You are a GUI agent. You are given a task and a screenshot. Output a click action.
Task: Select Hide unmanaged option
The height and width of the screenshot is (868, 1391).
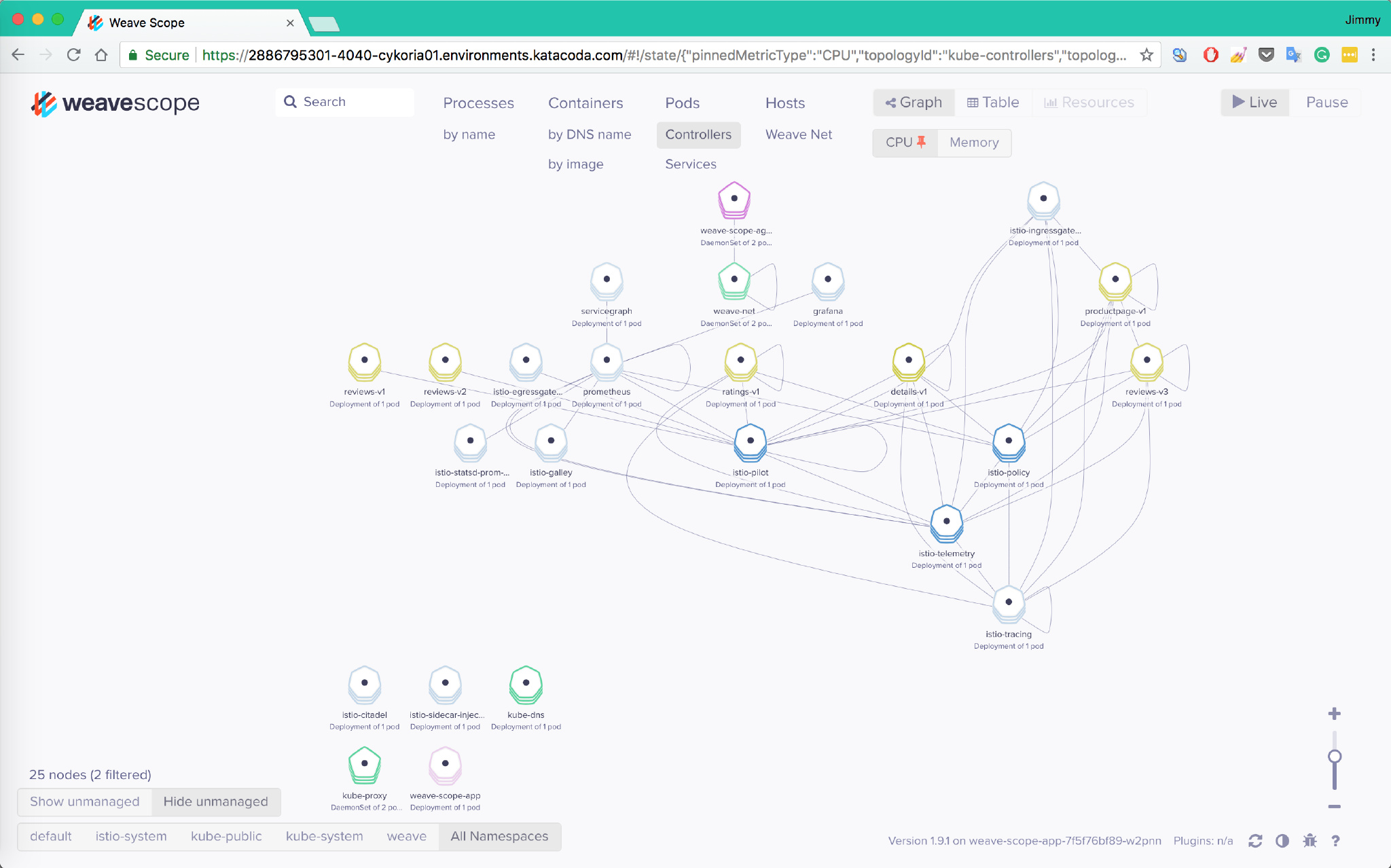(215, 801)
